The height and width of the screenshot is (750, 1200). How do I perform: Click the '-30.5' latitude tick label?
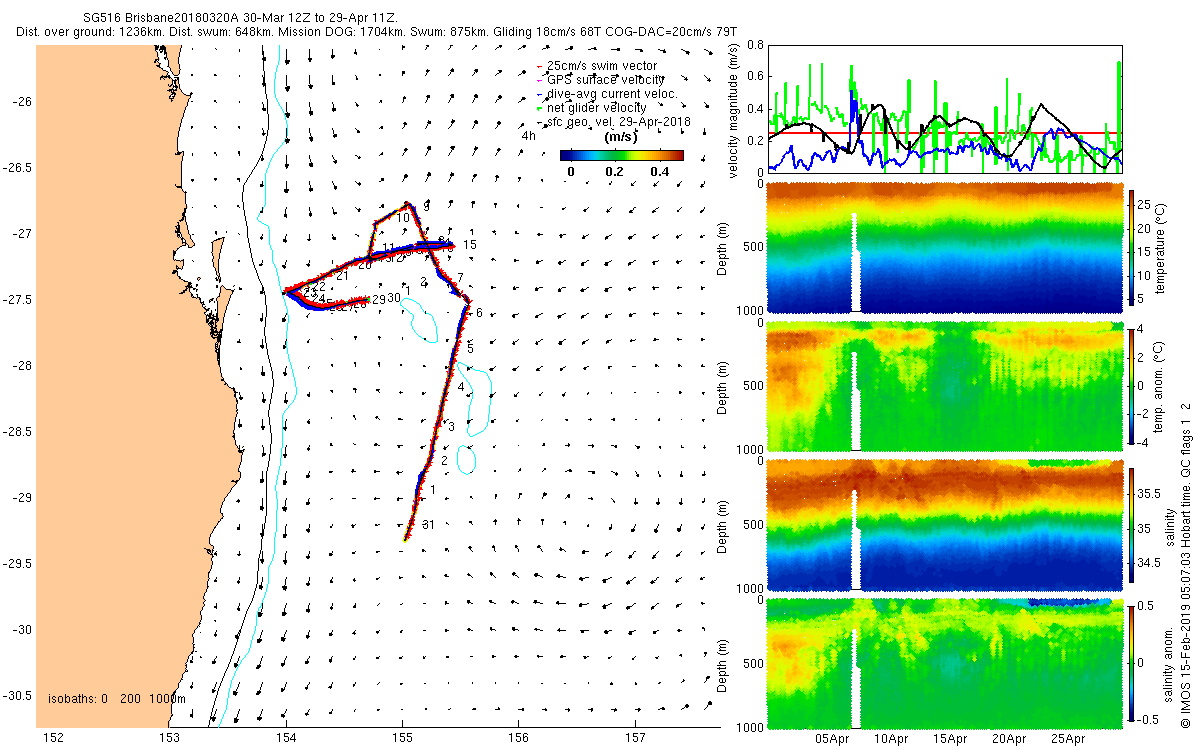pyautogui.click(x=19, y=696)
